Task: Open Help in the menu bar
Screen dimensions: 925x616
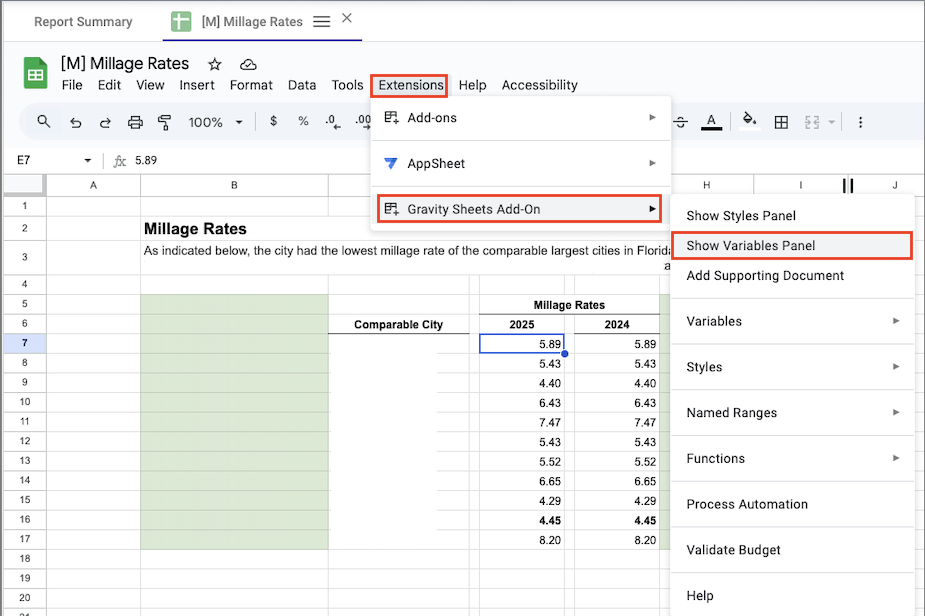Action: 473,85
